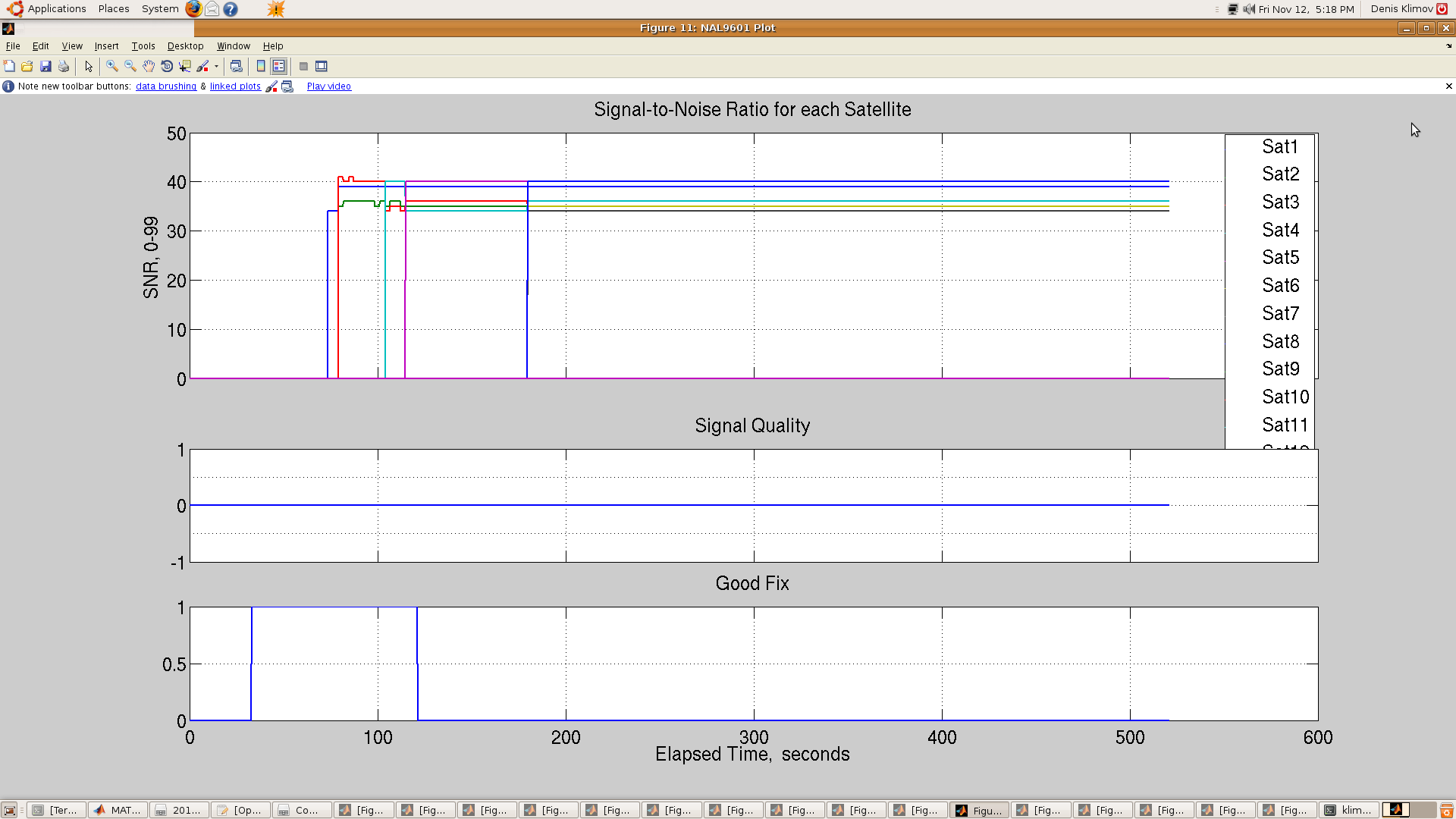Launch Firefox from the top panel icon
The image size is (1456, 819).
click(x=194, y=9)
